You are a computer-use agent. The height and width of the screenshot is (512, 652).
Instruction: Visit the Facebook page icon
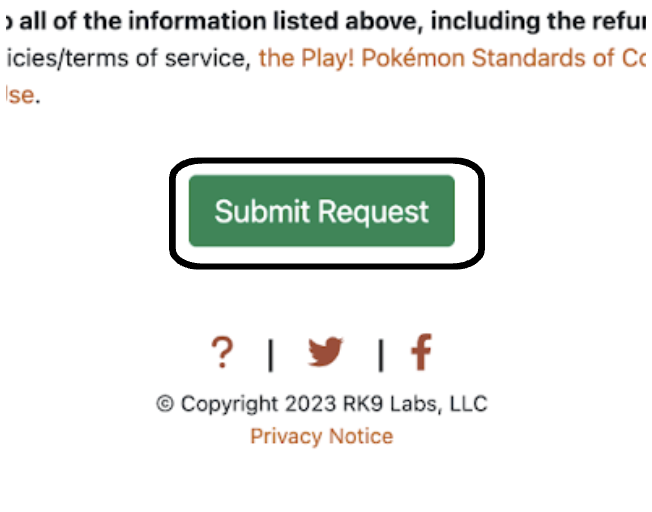click(x=421, y=352)
